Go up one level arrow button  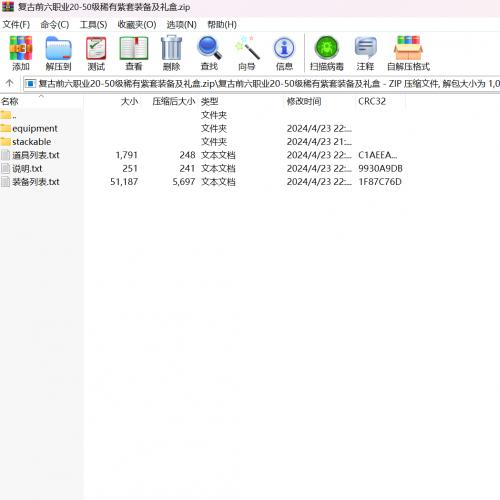click(x=9, y=83)
